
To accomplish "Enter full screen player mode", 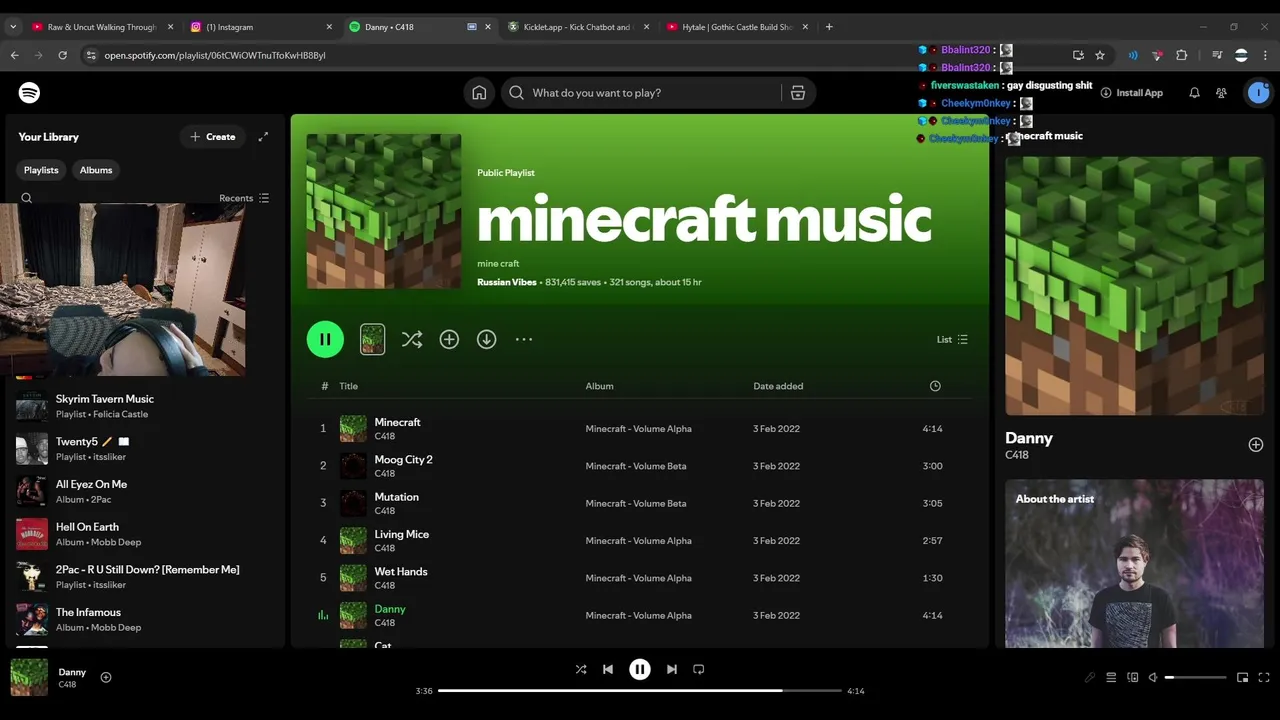I will pos(1264,677).
